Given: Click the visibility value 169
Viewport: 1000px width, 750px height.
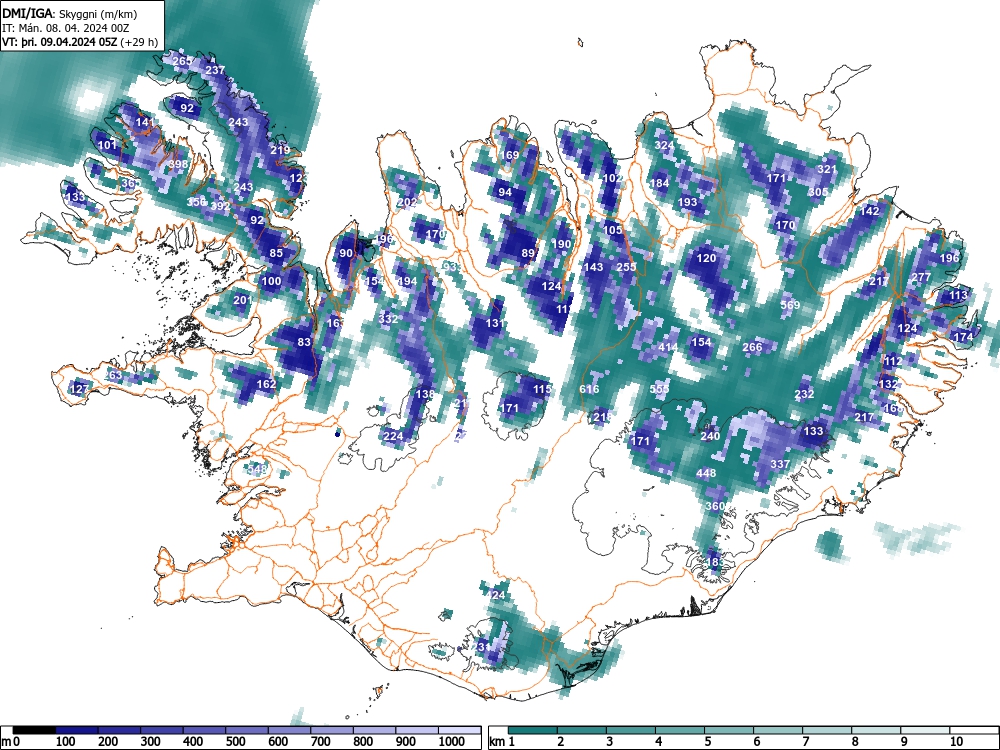Looking at the screenshot, I should pos(510,155).
